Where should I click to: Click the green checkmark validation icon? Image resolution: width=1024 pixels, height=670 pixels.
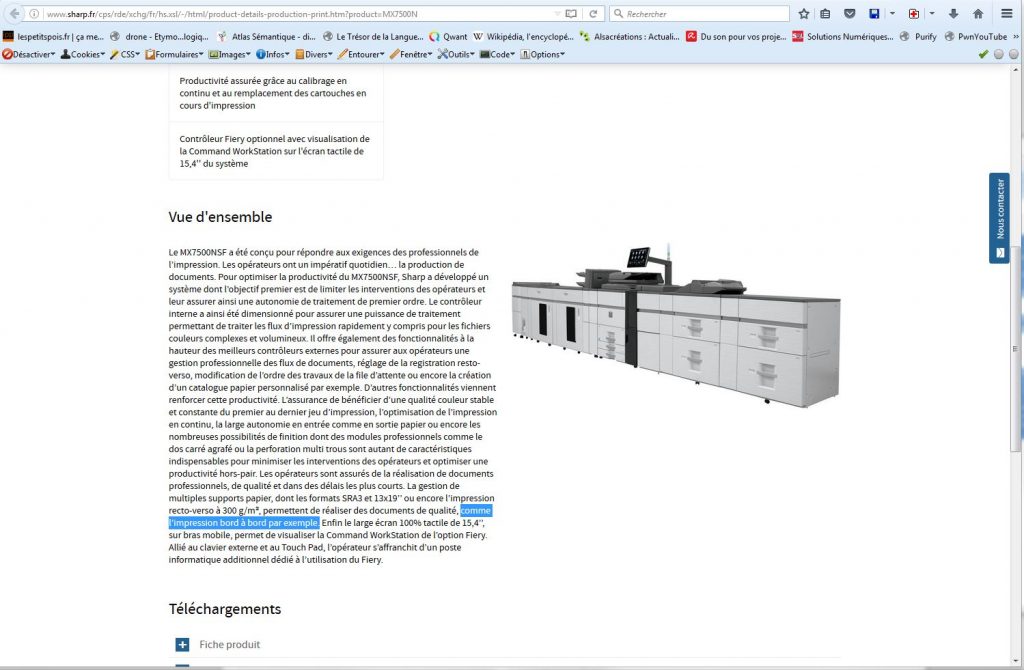(x=983, y=54)
